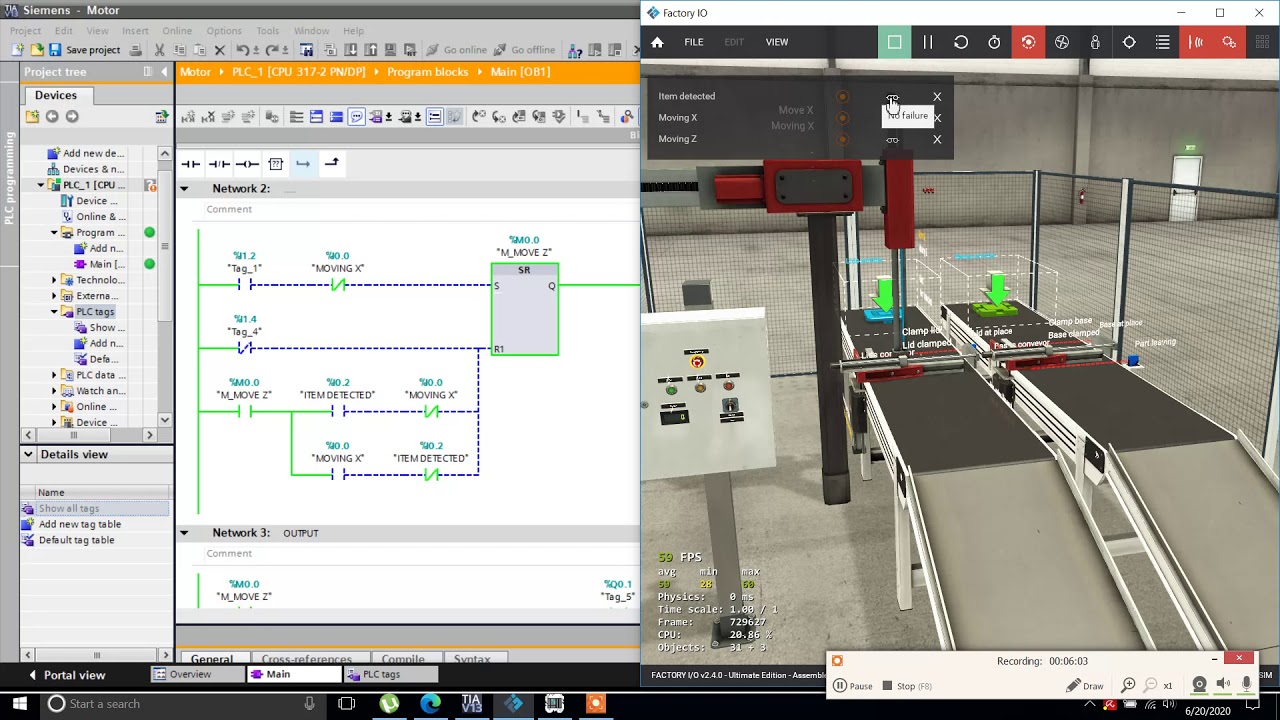Click the Windows Start button
The height and width of the screenshot is (720, 1280).
pyautogui.click(x=19, y=704)
